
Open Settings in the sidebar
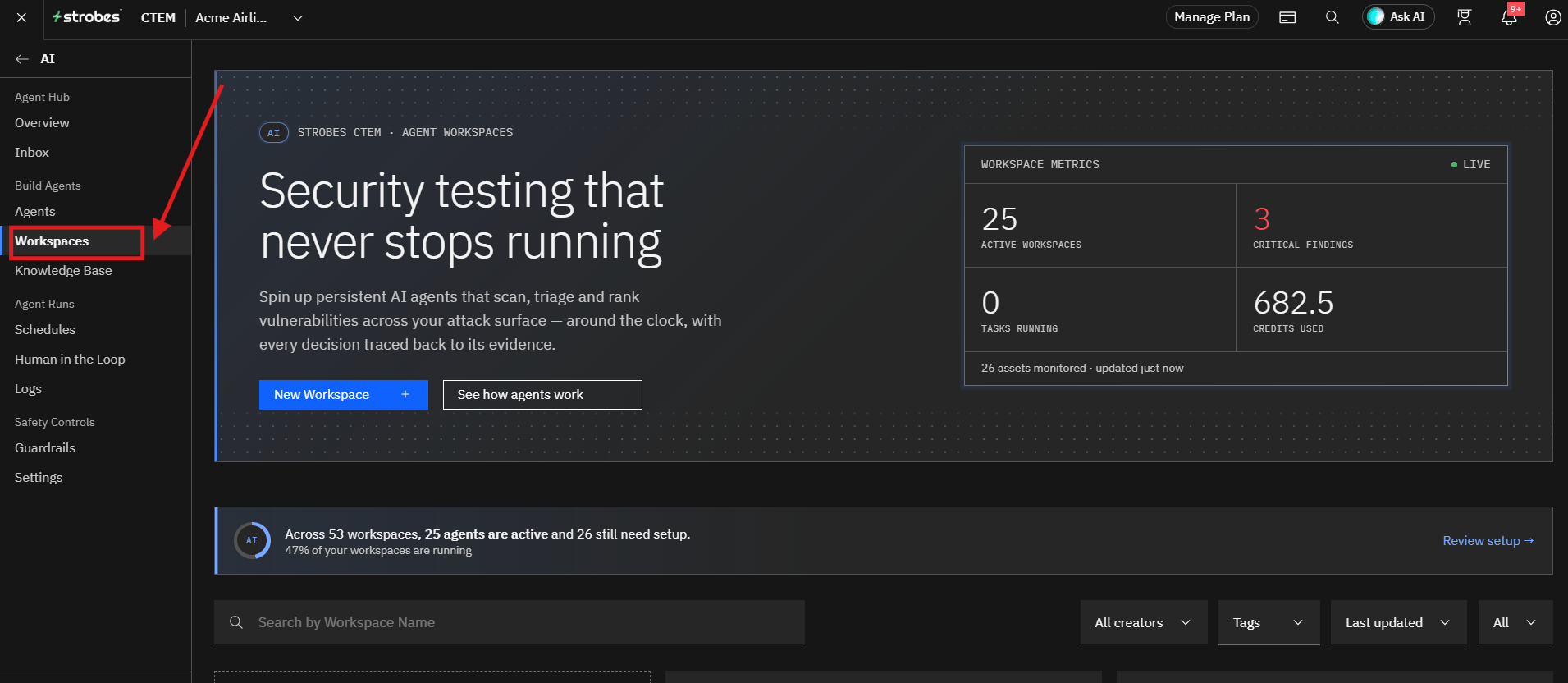(x=39, y=478)
